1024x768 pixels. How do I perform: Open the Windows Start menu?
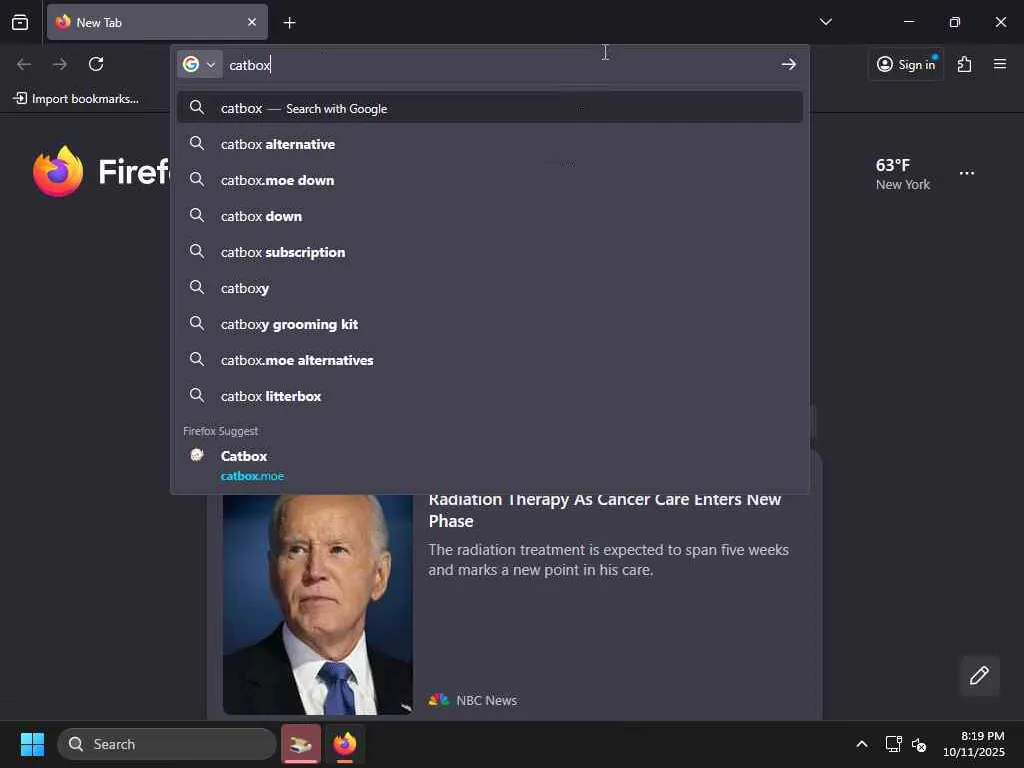click(x=32, y=744)
